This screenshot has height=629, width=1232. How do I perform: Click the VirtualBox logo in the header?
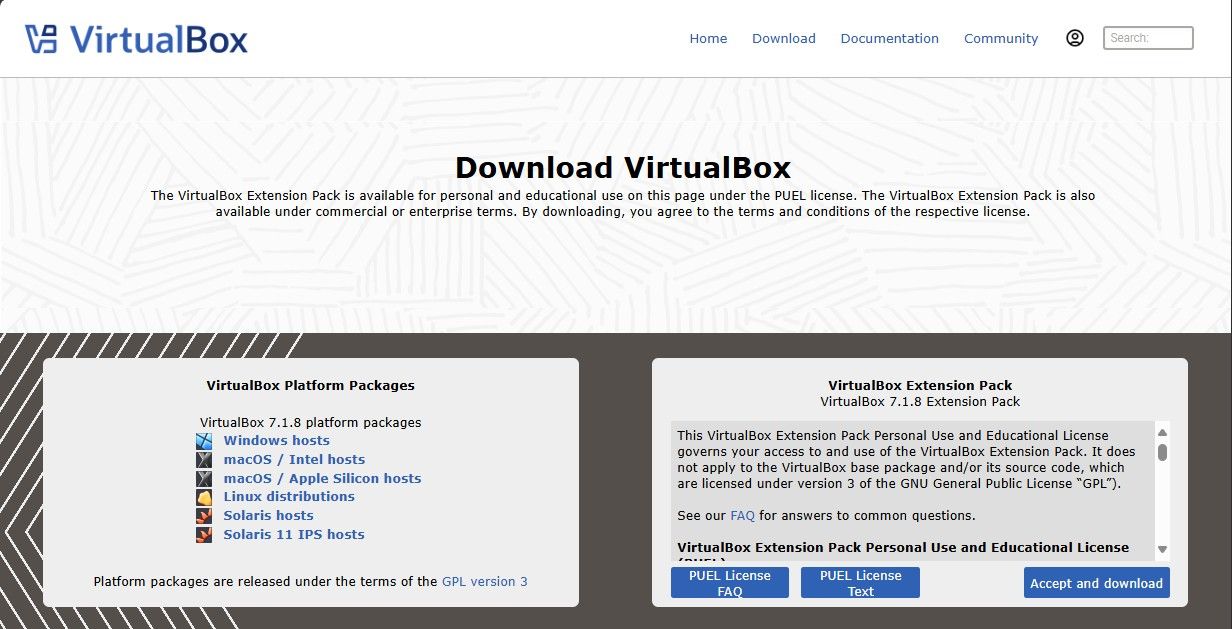(136, 39)
